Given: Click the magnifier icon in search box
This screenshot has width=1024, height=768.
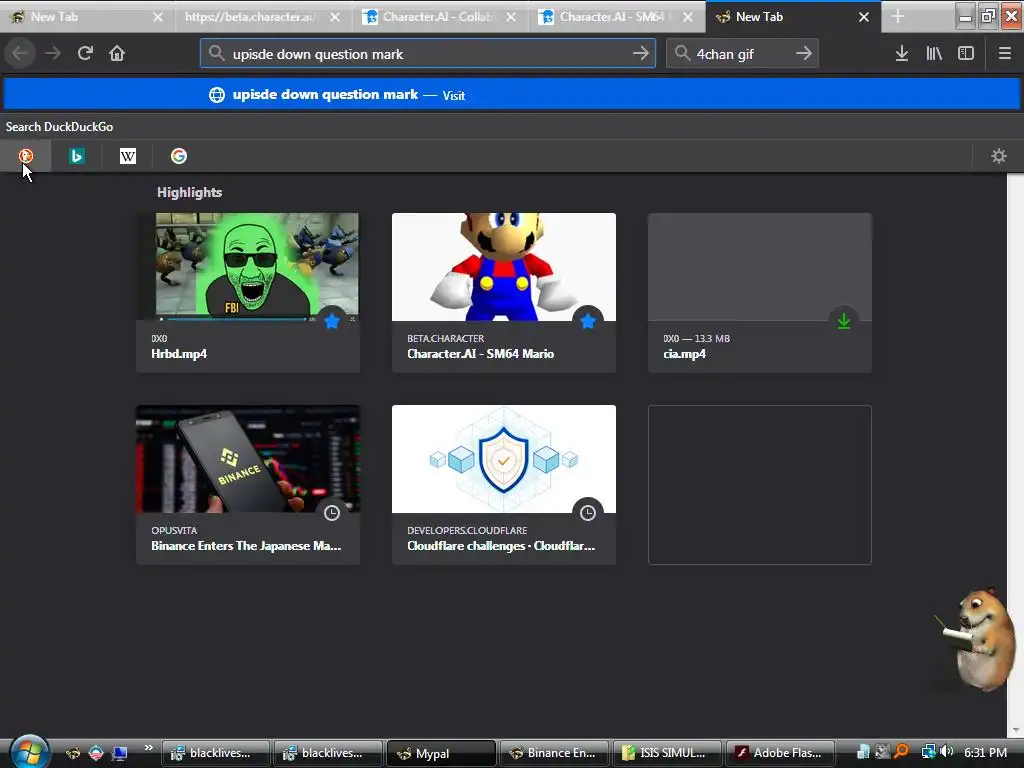Looking at the screenshot, I should click(x=682, y=53).
